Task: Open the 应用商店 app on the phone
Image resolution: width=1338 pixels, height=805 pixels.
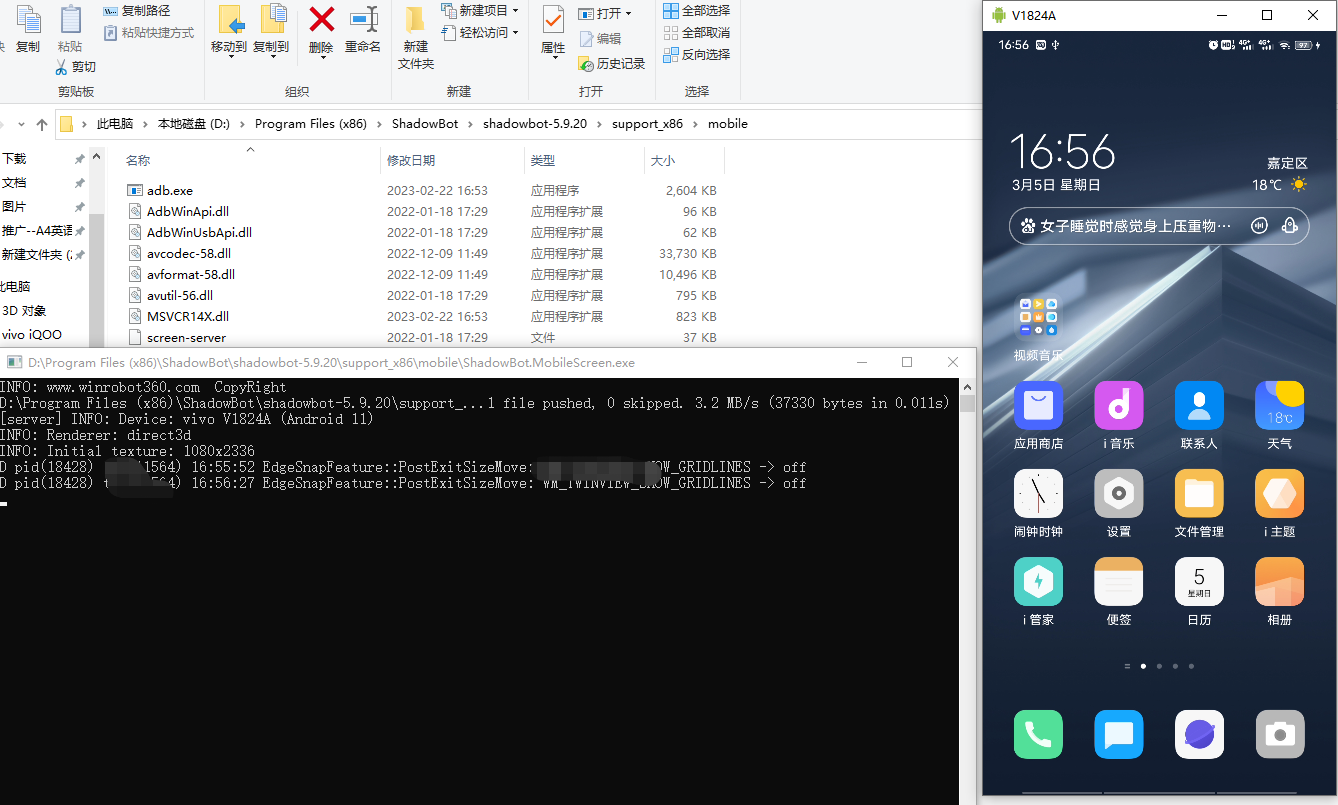Action: 1038,406
